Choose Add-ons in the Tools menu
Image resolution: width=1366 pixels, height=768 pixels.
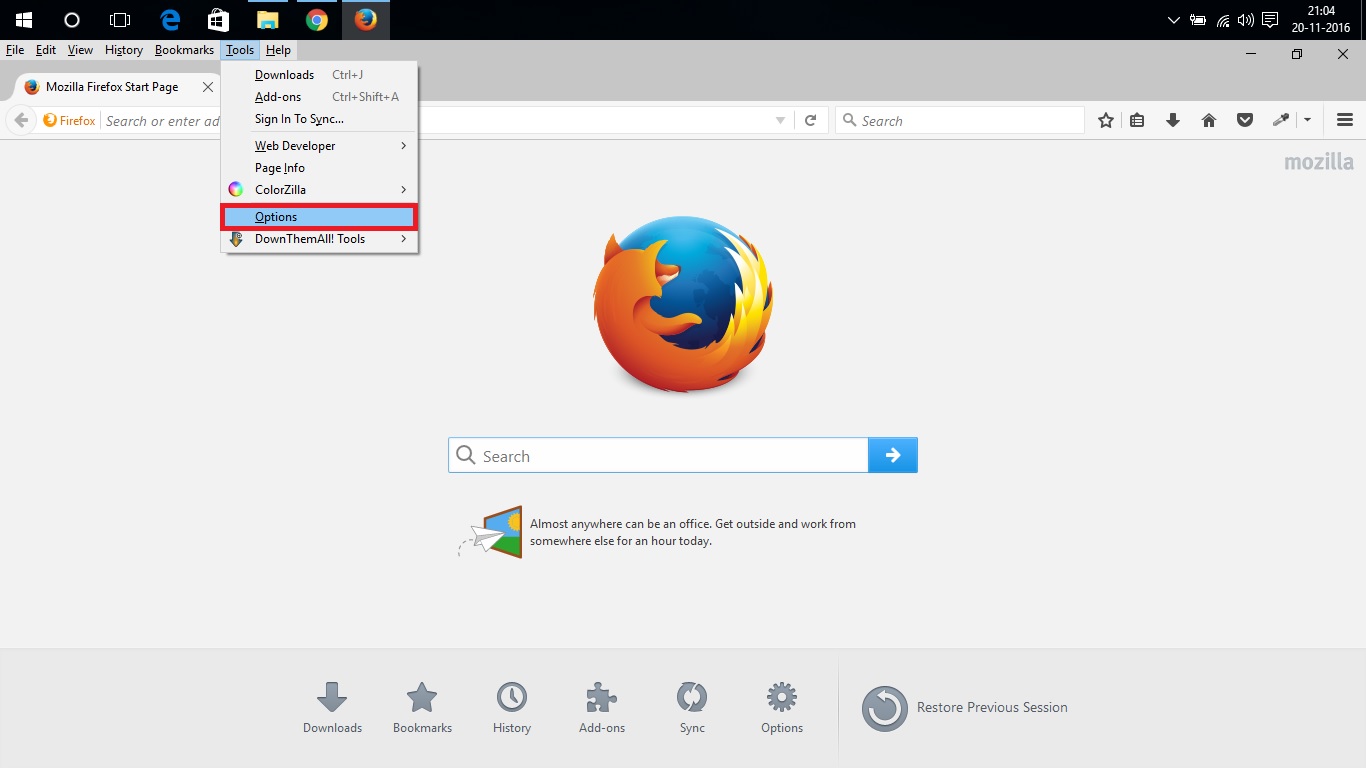point(320,97)
